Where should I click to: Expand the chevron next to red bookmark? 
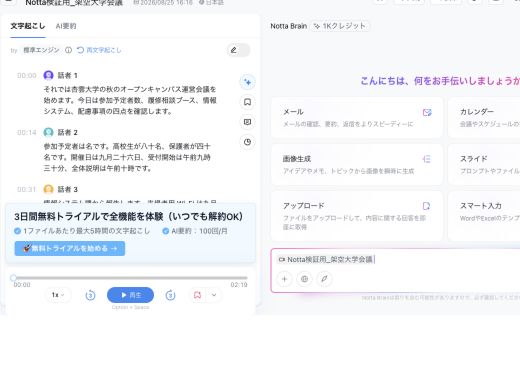[214, 295]
